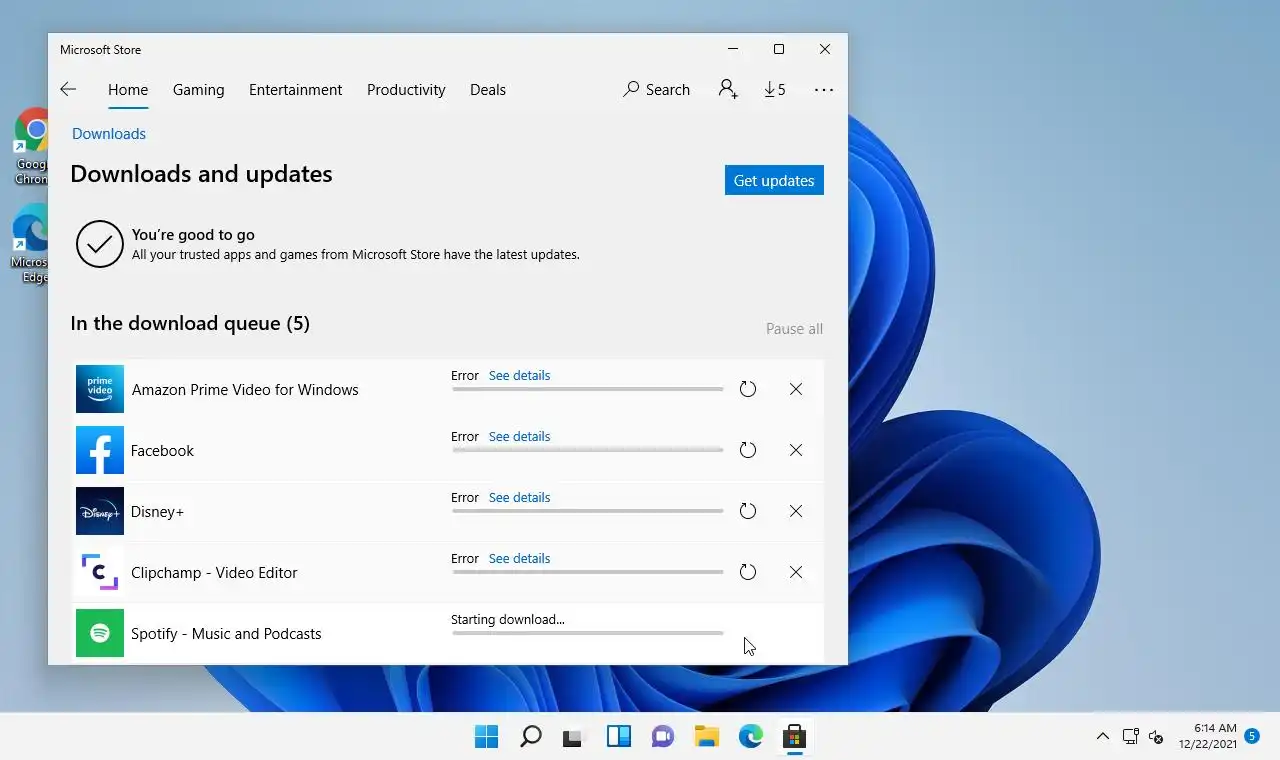The image size is (1280, 760).
Task: Select the Microsoft Edge desktop shortcut
Action: (32, 245)
